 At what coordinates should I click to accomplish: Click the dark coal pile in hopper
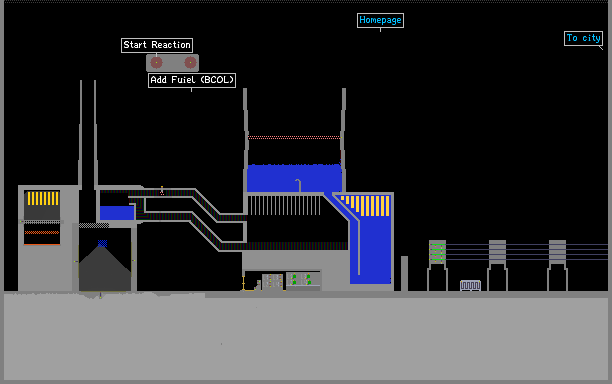(105, 269)
